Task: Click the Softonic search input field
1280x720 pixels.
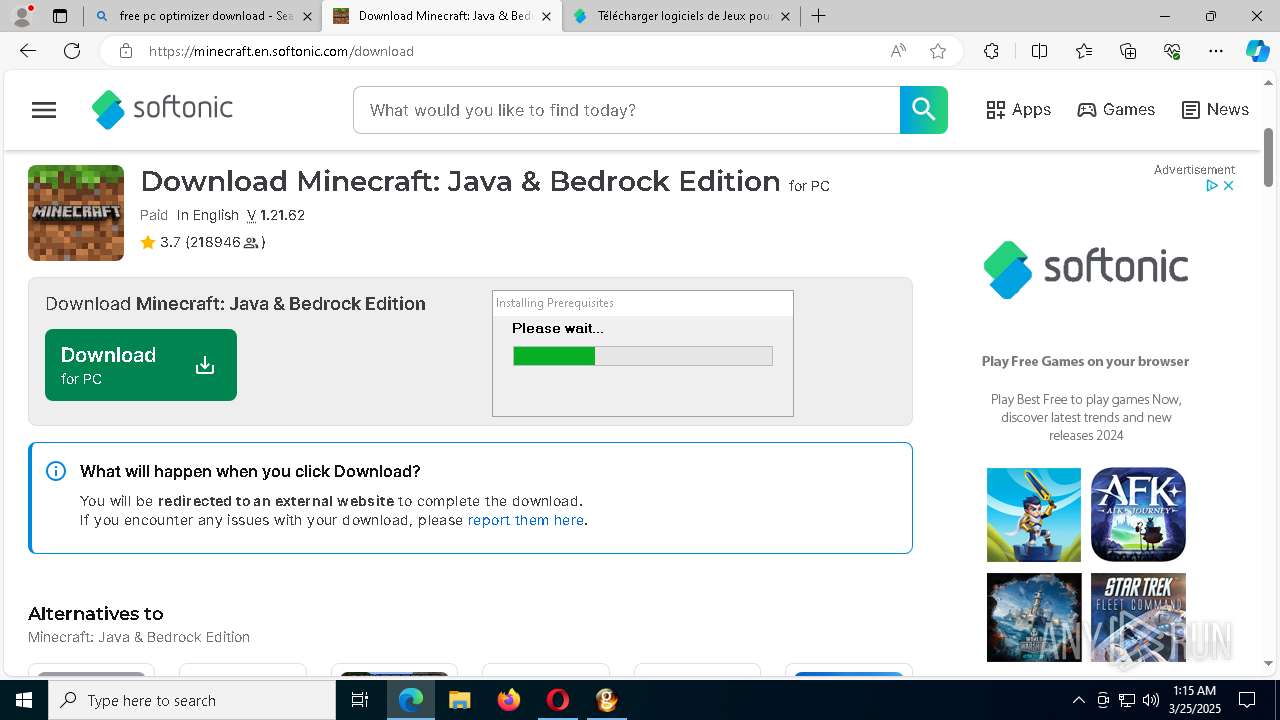Action: [627, 110]
